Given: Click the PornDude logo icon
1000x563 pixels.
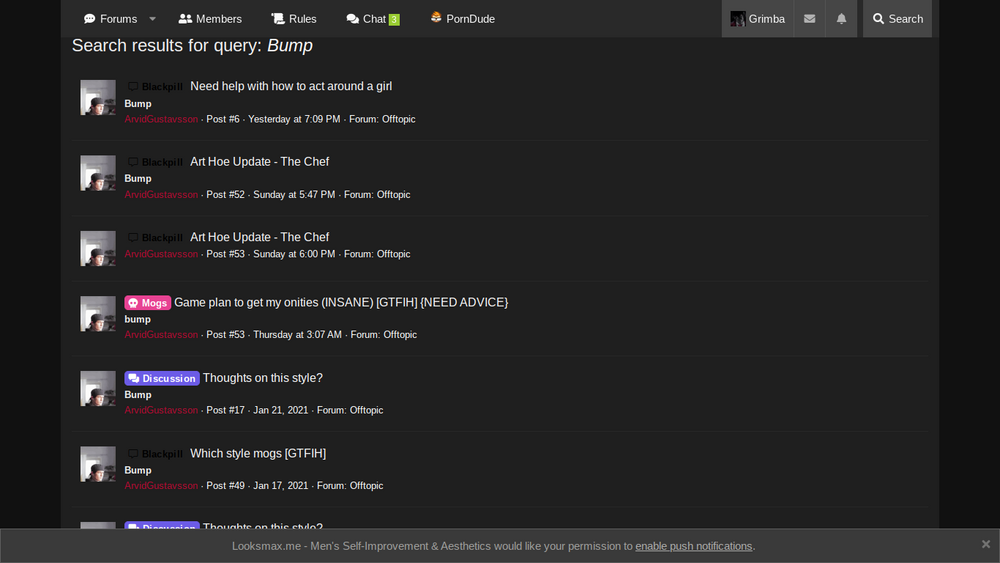Looking at the screenshot, I should click(x=436, y=18).
